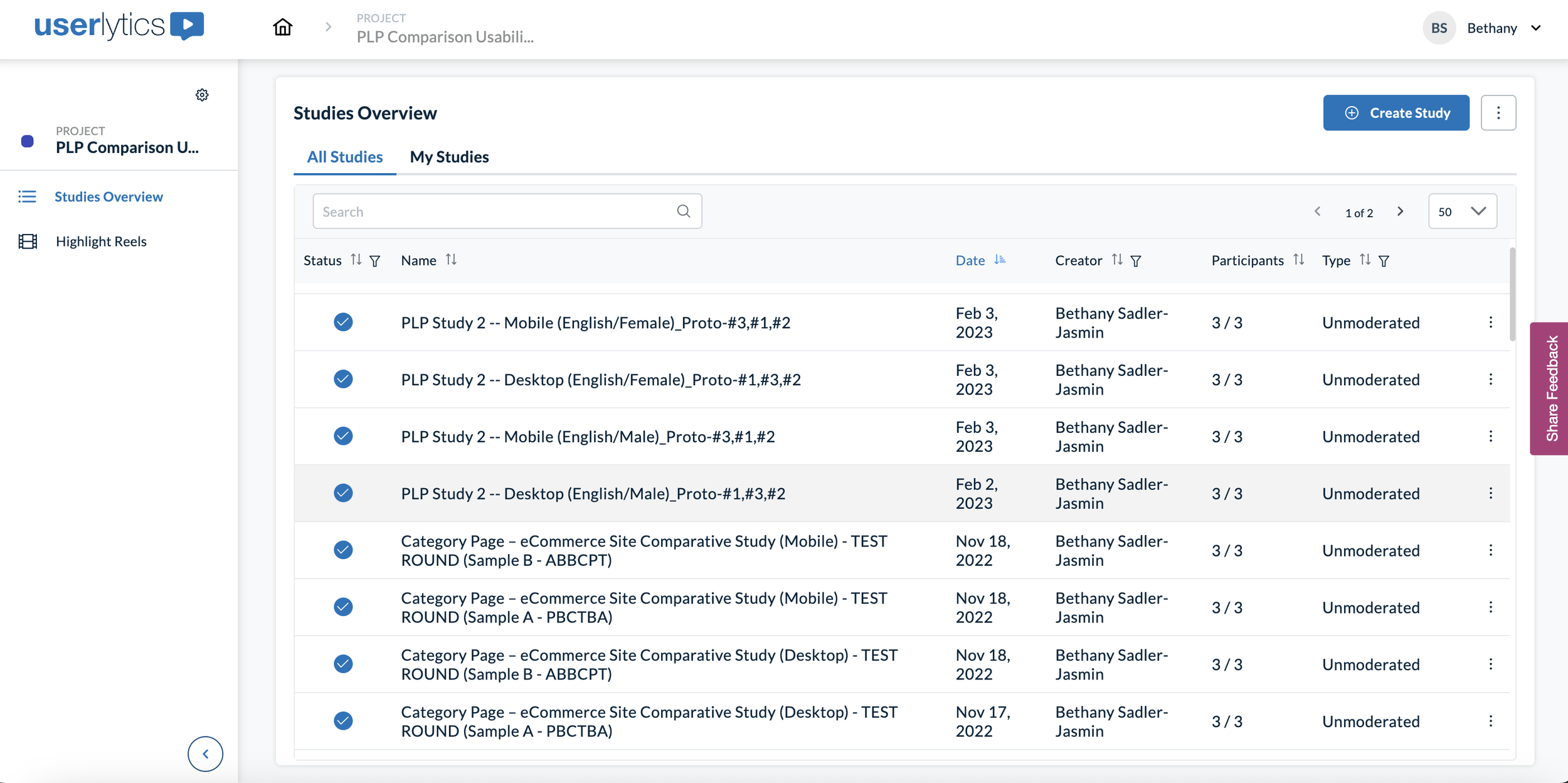1568x783 pixels.
Task: Toggle status on Category Page Sample A Mobile study
Action: pos(344,607)
